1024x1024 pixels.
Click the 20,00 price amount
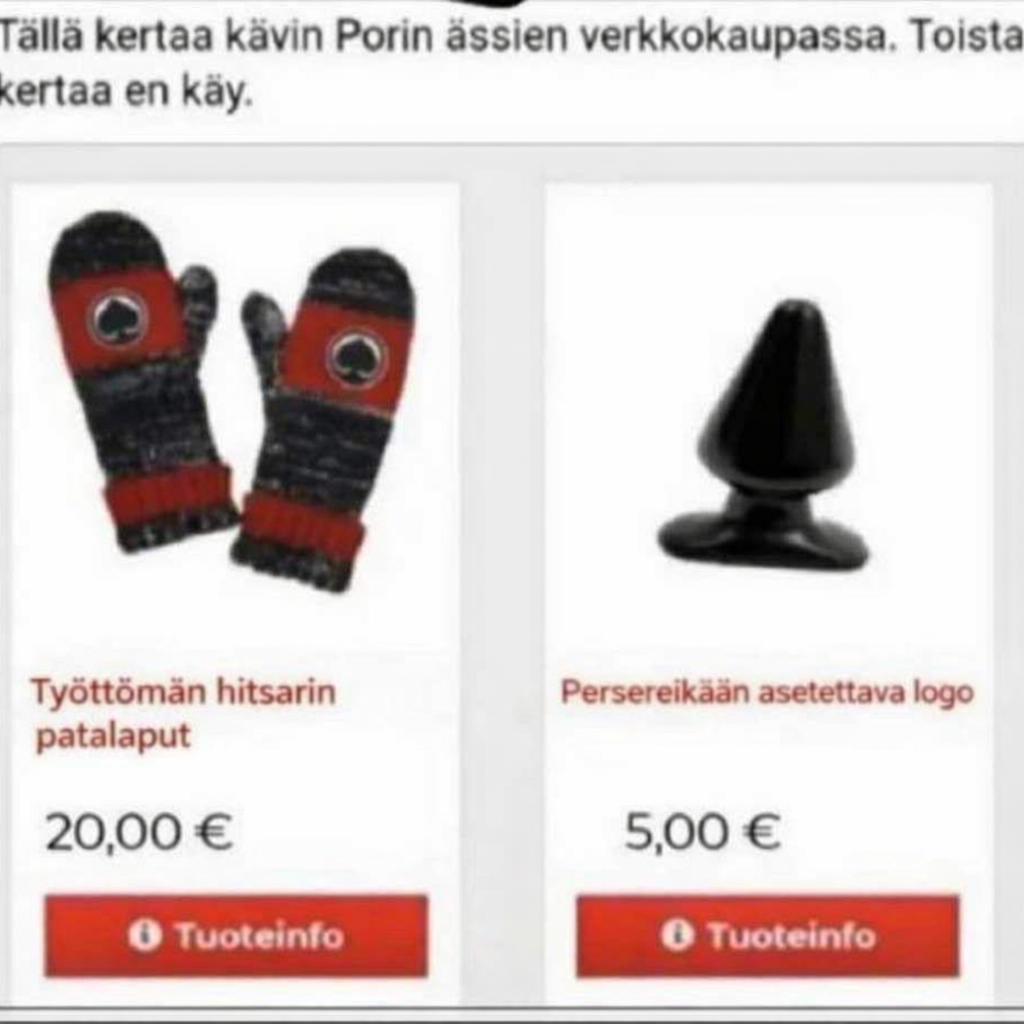(114, 832)
